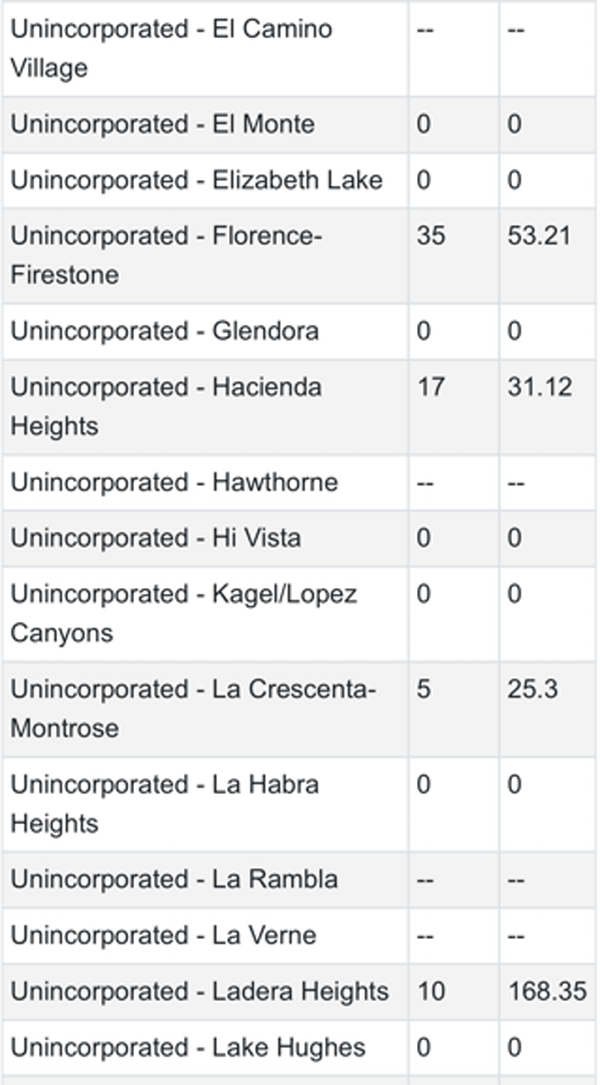Click the Unincorporated - Hi Vista cell

pos(155,539)
